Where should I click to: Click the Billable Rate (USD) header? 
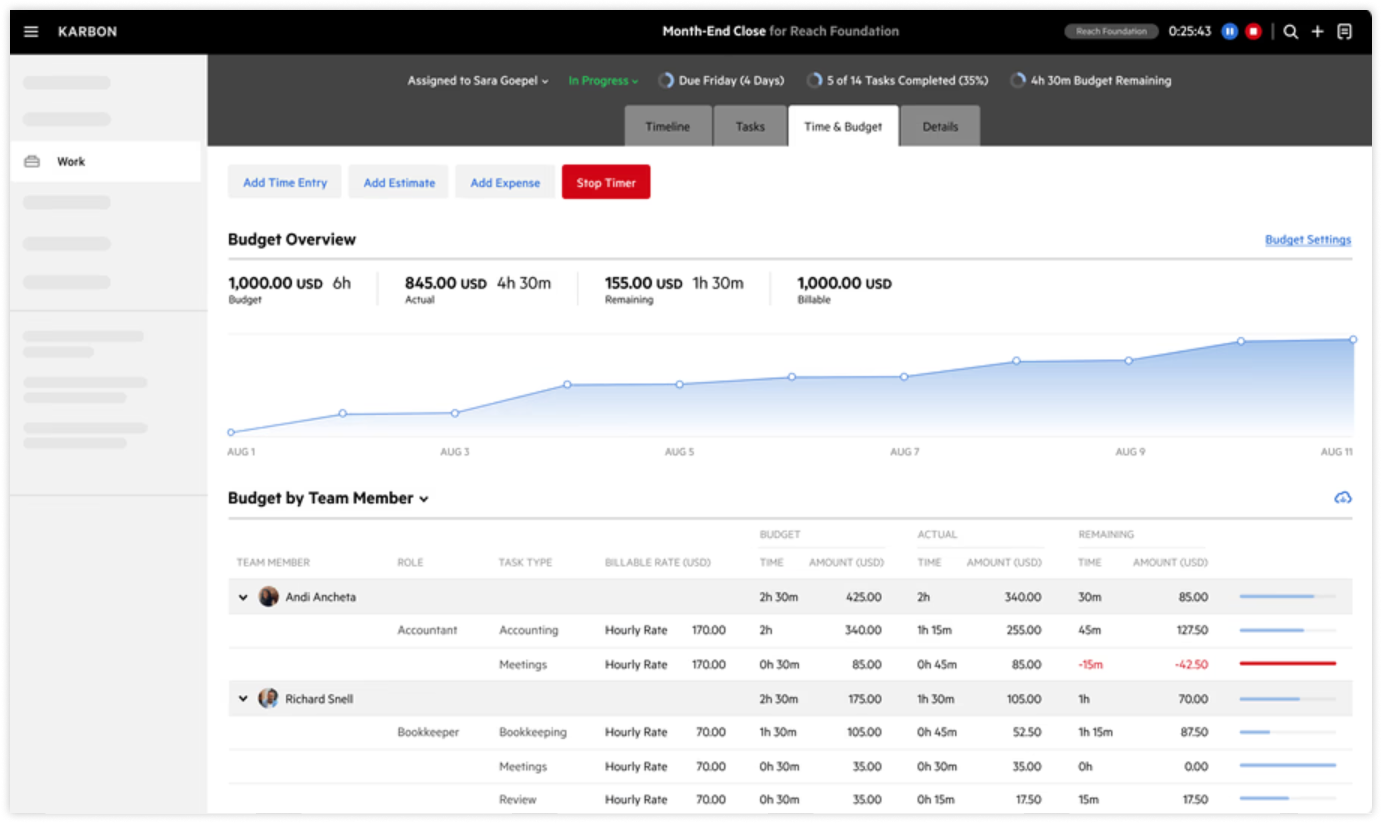(x=658, y=563)
